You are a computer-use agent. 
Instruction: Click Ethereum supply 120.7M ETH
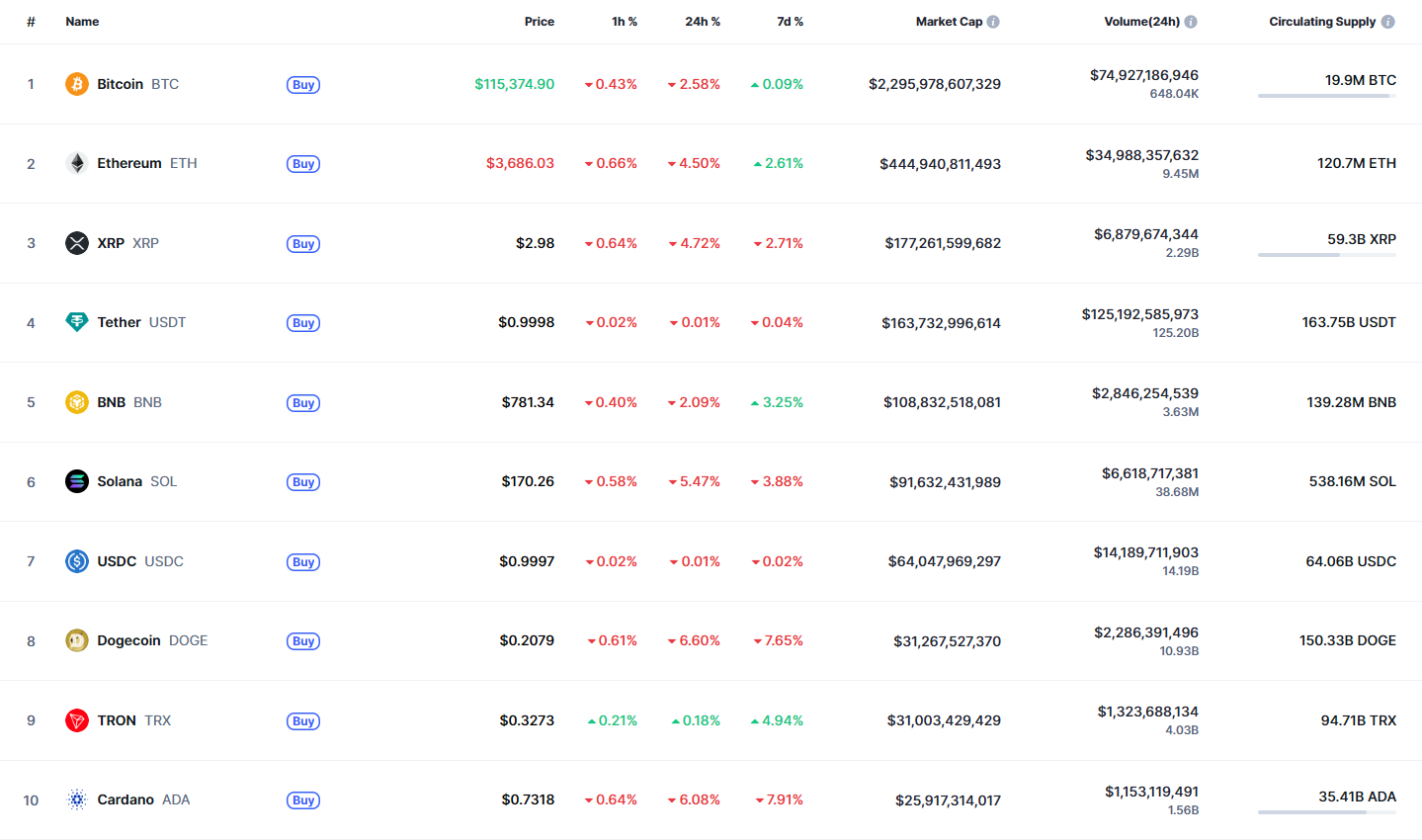pos(1357,163)
